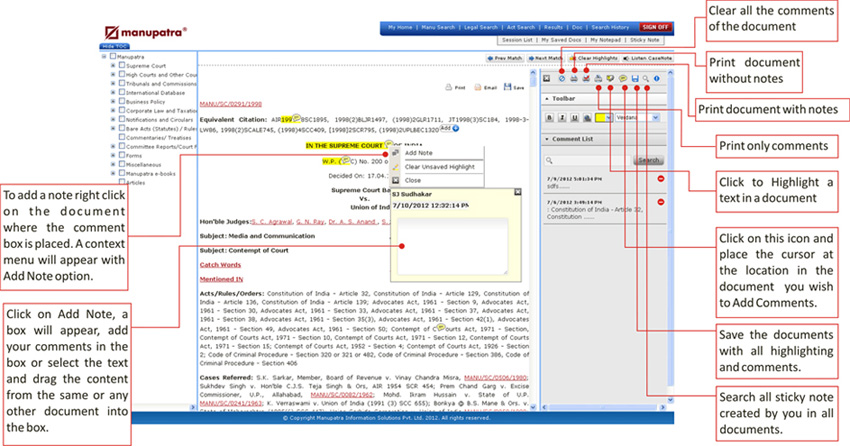Viewport: 850px width, 446px height.
Task: Collapse the Manupatra root tree node
Action: [104, 56]
